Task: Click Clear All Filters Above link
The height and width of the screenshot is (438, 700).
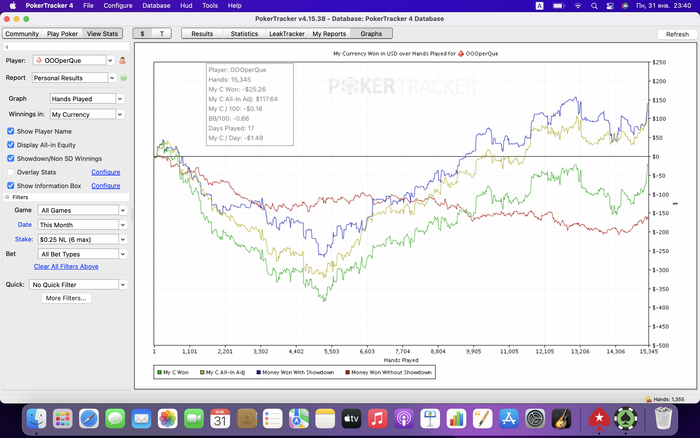Action: click(x=66, y=267)
